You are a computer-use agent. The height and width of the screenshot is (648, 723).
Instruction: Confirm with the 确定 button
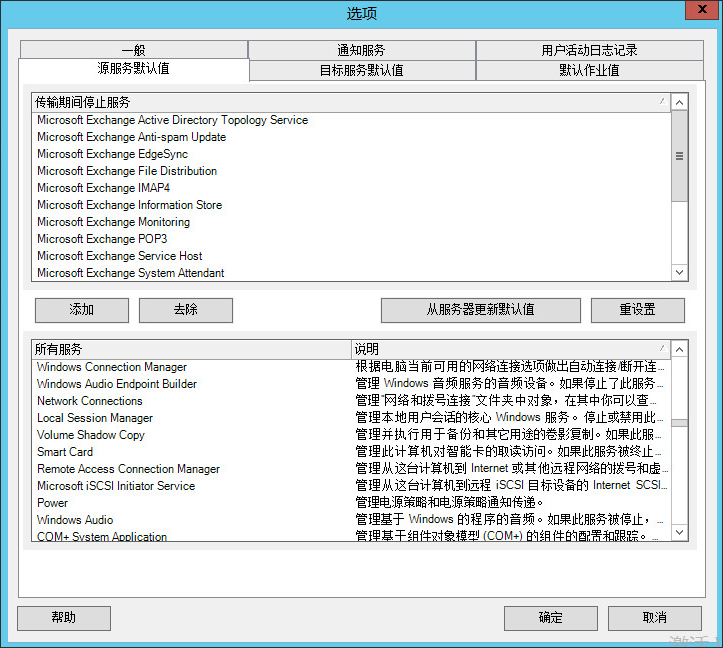[550, 618]
